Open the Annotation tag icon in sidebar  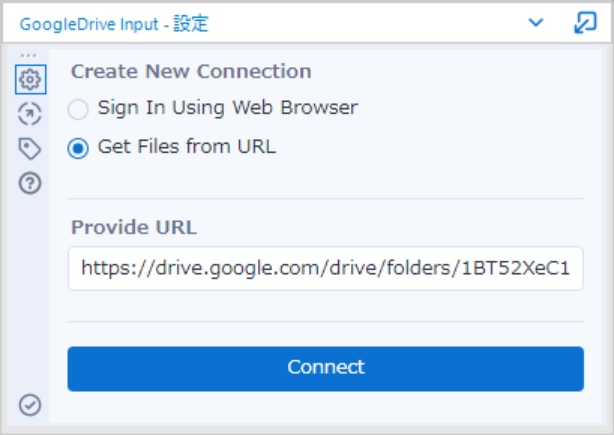30,149
